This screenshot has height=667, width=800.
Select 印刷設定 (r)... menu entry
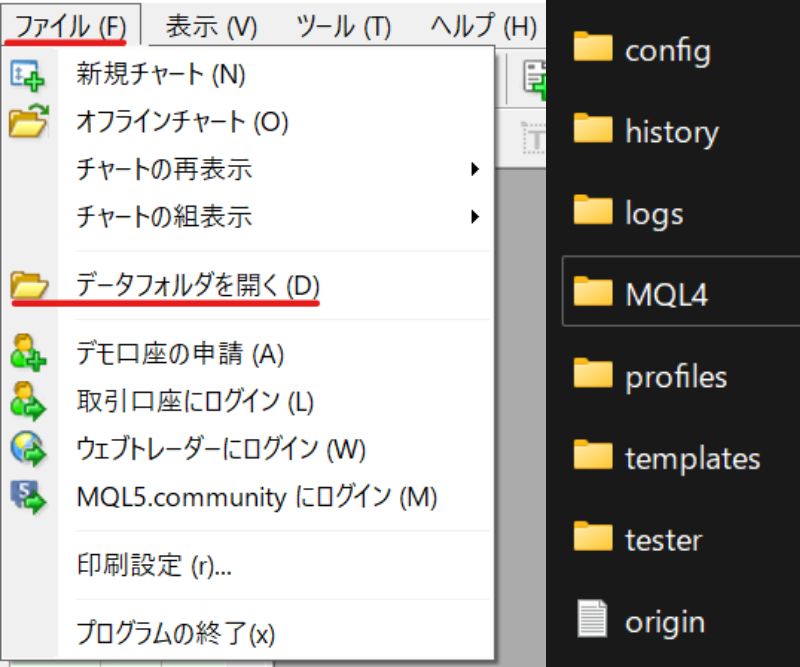(x=154, y=565)
